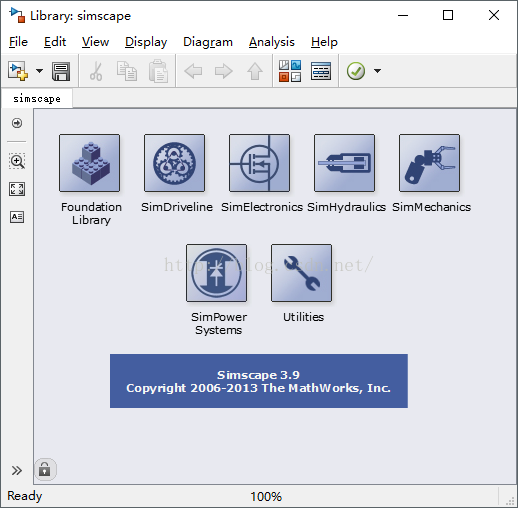This screenshot has width=518, height=508.
Task: Open the File menu
Action: tap(18, 42)
